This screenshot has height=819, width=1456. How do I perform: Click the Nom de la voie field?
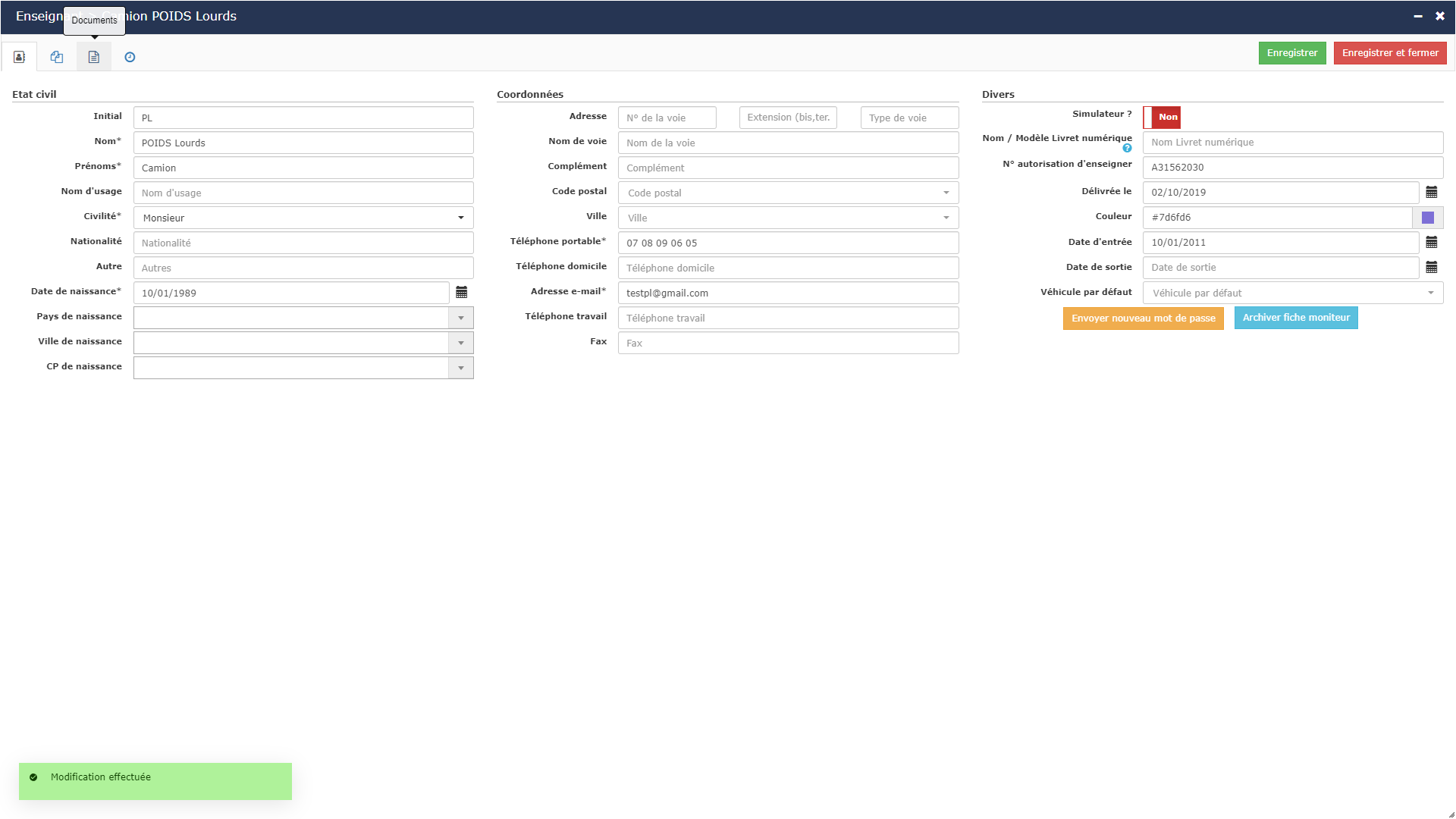tap(788, 143)
